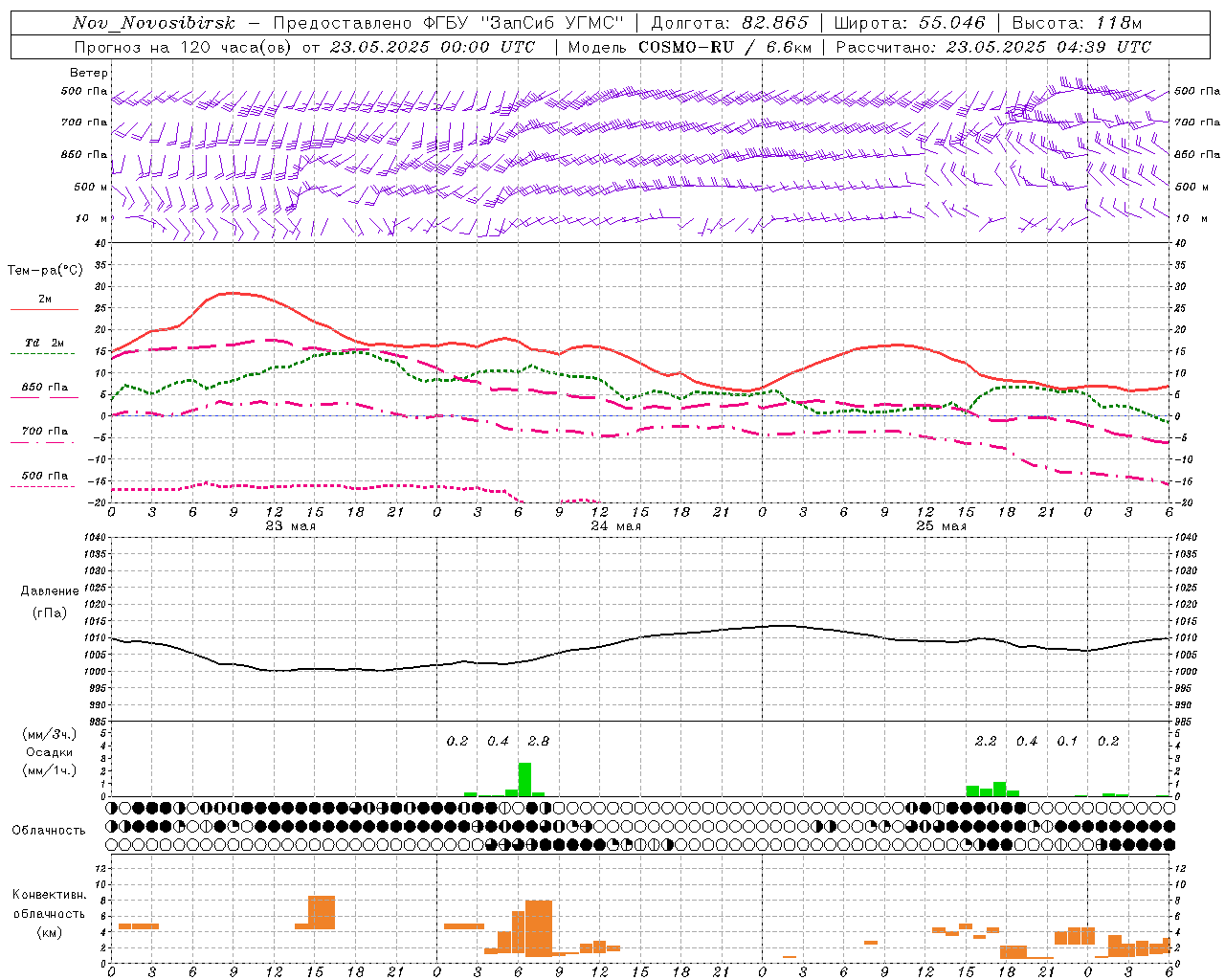This screenshot has height=980, width=1225.
Task: Click the "Осадки" precipitation label
Action: click(50, 752)
